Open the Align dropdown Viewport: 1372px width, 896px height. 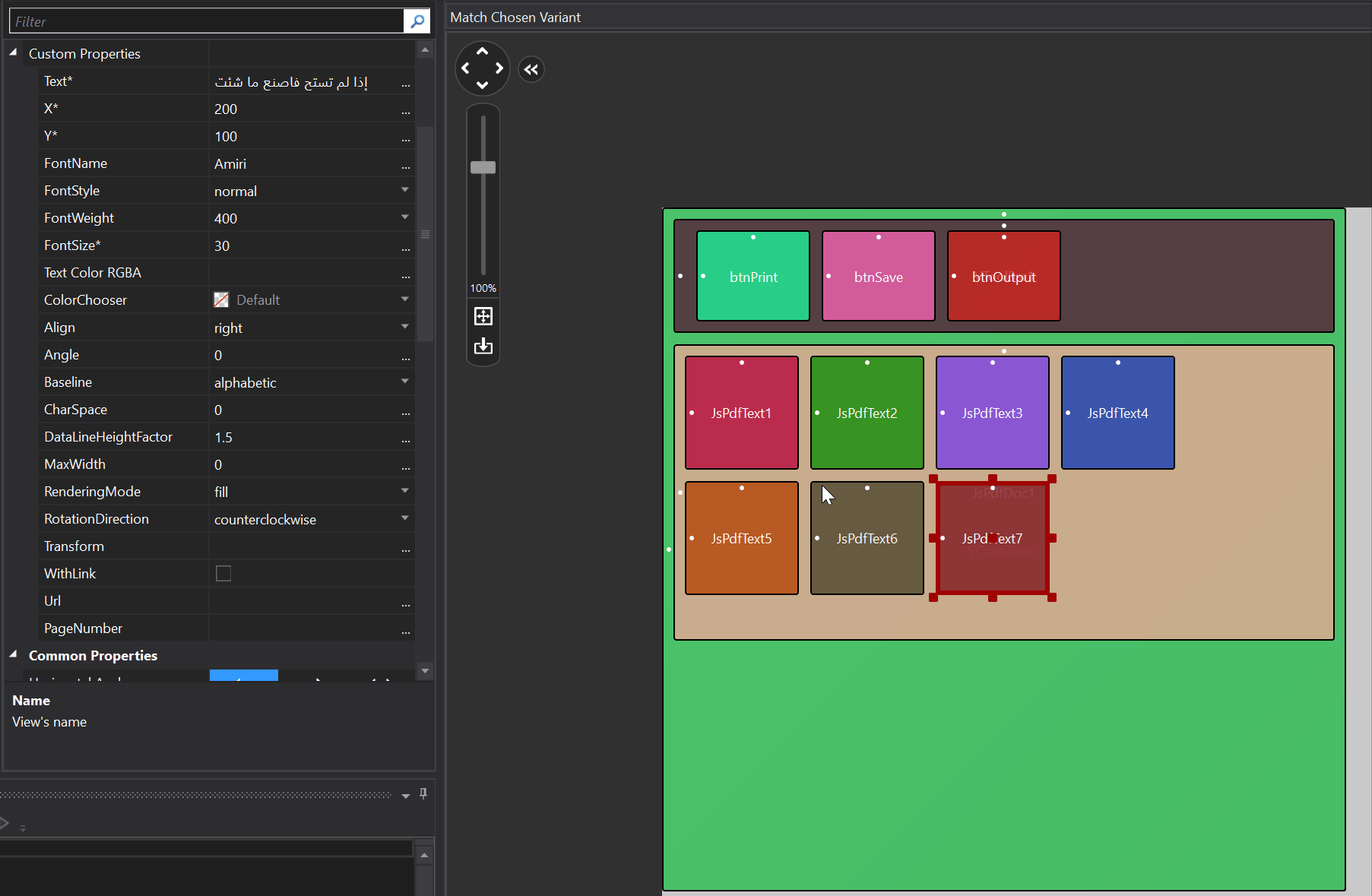point(404,328)
